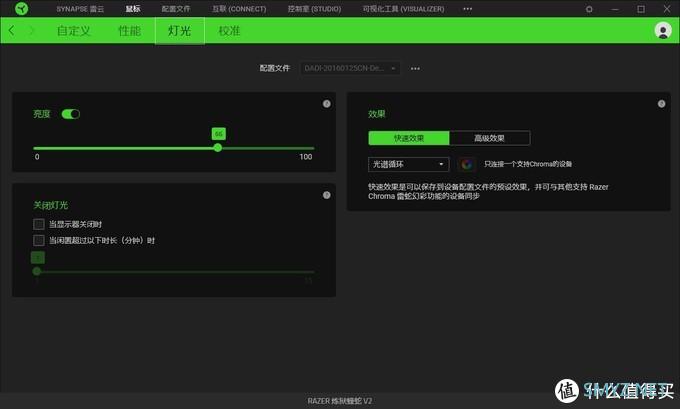Screen dimensions: 680x409
Task: Click the Razer logo icon
Action: point(21,9)
